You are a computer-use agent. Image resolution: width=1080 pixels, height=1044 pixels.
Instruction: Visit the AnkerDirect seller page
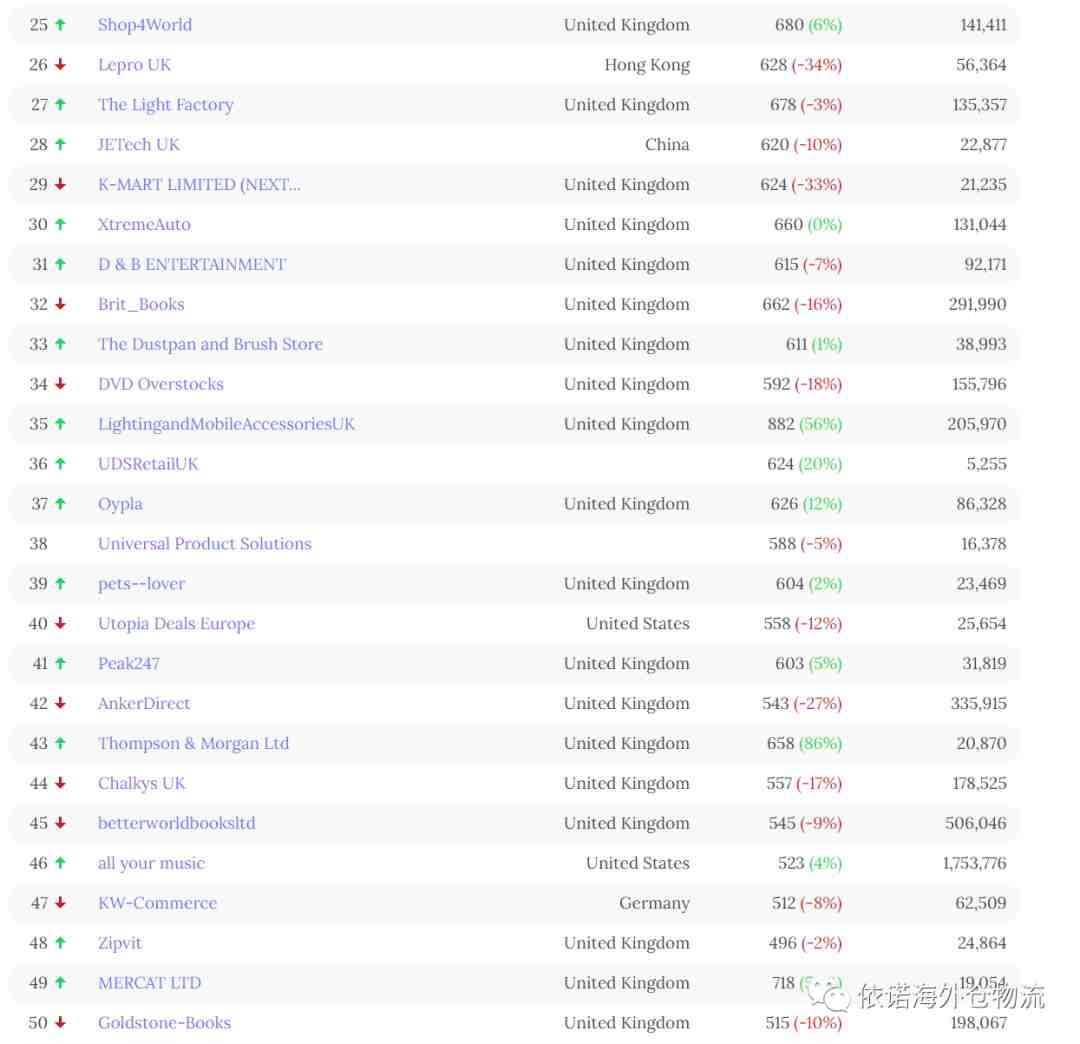tap(144, 704)
